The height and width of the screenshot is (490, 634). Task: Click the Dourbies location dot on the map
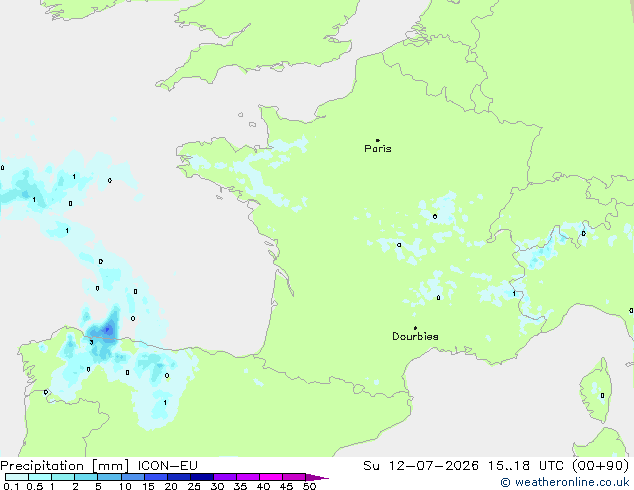click(415, 328)
